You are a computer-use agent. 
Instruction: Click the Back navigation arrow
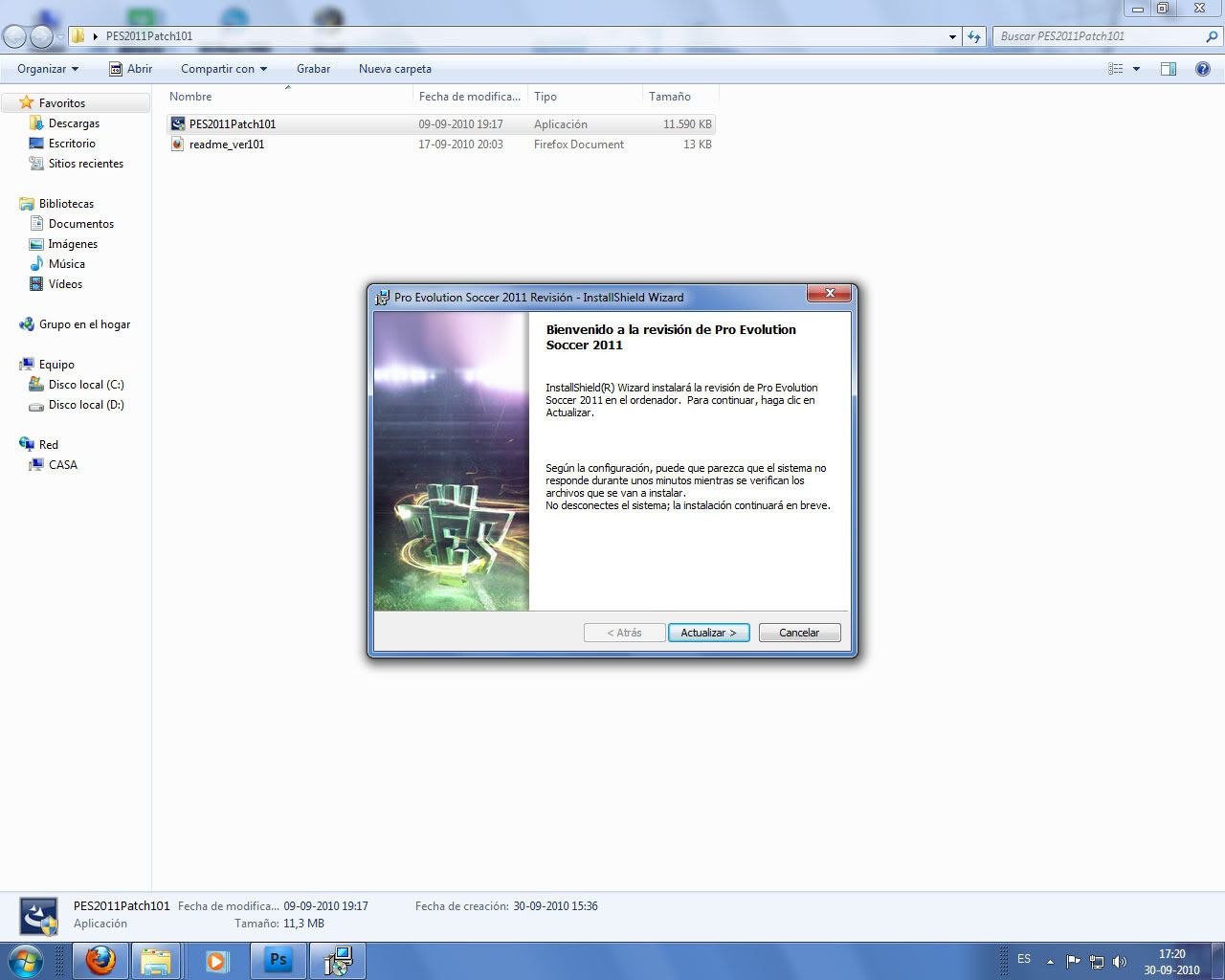tap(14, 36)
